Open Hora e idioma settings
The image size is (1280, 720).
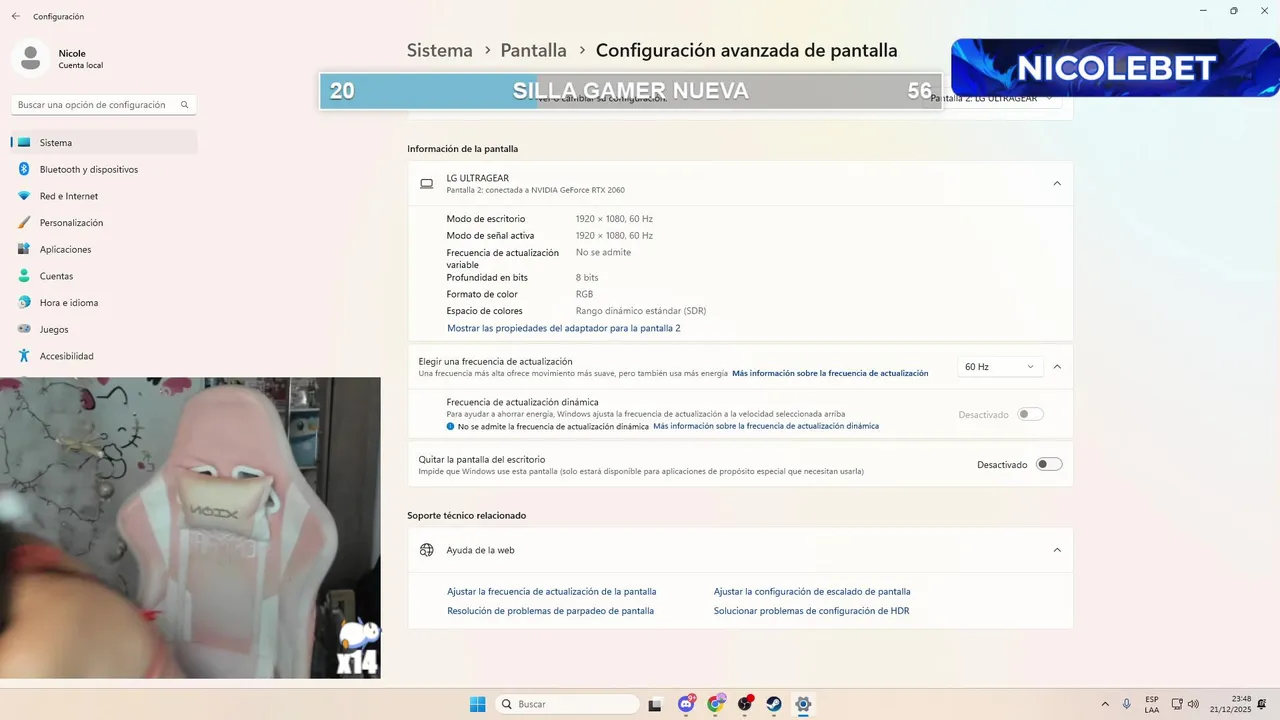(104, 303)
